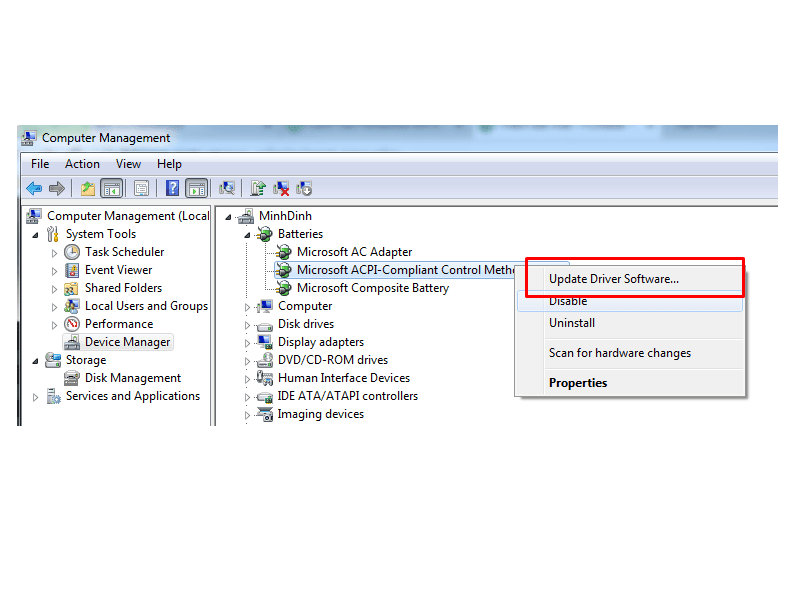Expand the Local Users and Groups node
800x600 pixels.
click(54, 307)
